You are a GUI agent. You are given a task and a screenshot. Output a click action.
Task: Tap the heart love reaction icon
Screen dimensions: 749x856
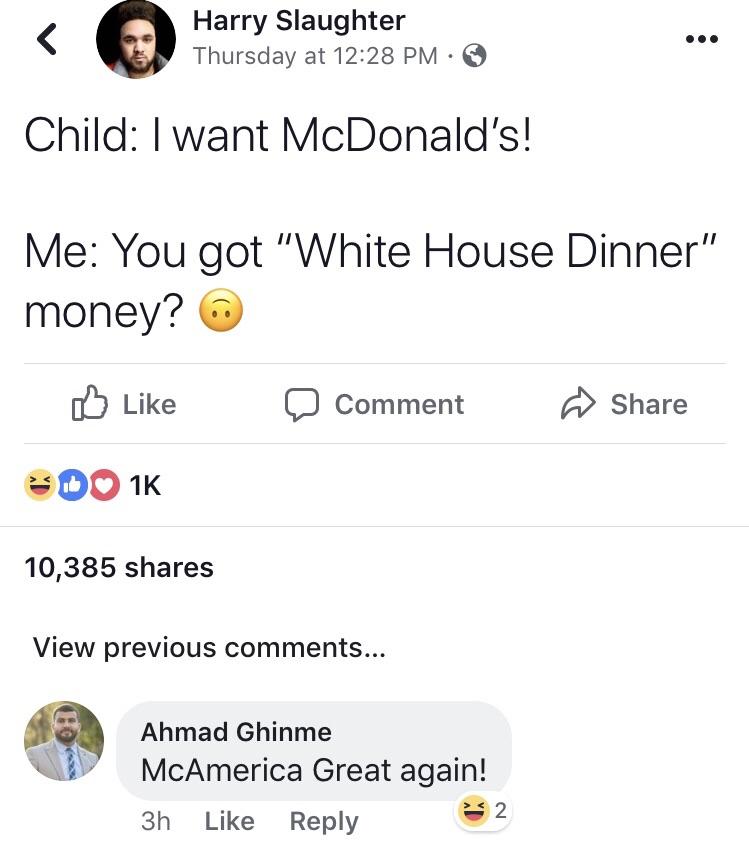click(103, 485)
